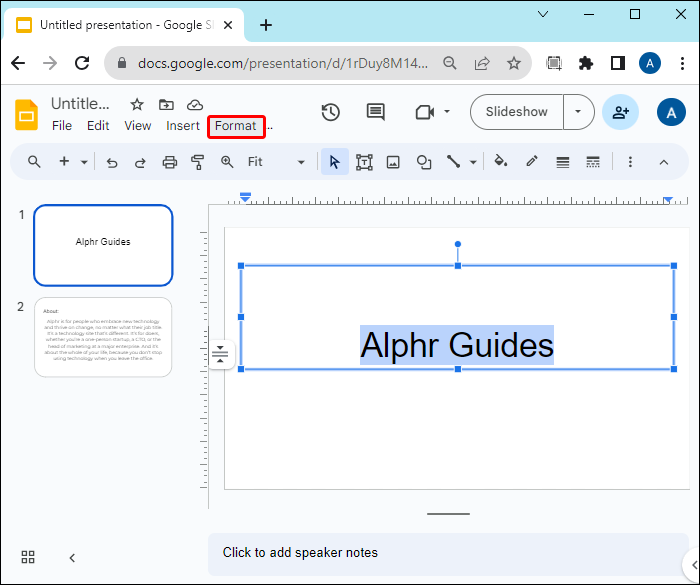Select the Text box tool

[x=364, y=162]
